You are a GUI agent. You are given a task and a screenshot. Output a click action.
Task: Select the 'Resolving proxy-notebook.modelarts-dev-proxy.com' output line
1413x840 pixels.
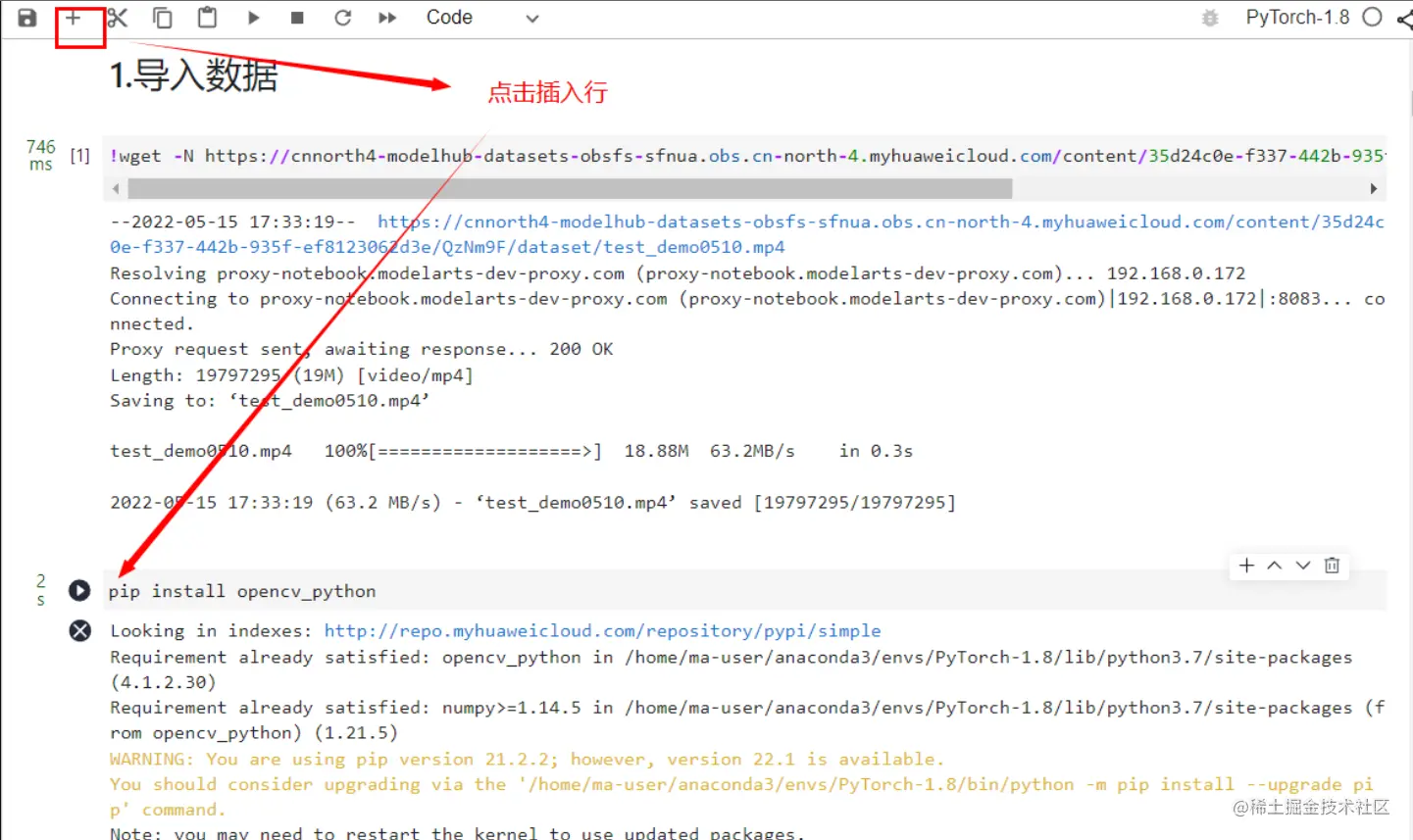(x=678, y=272)
